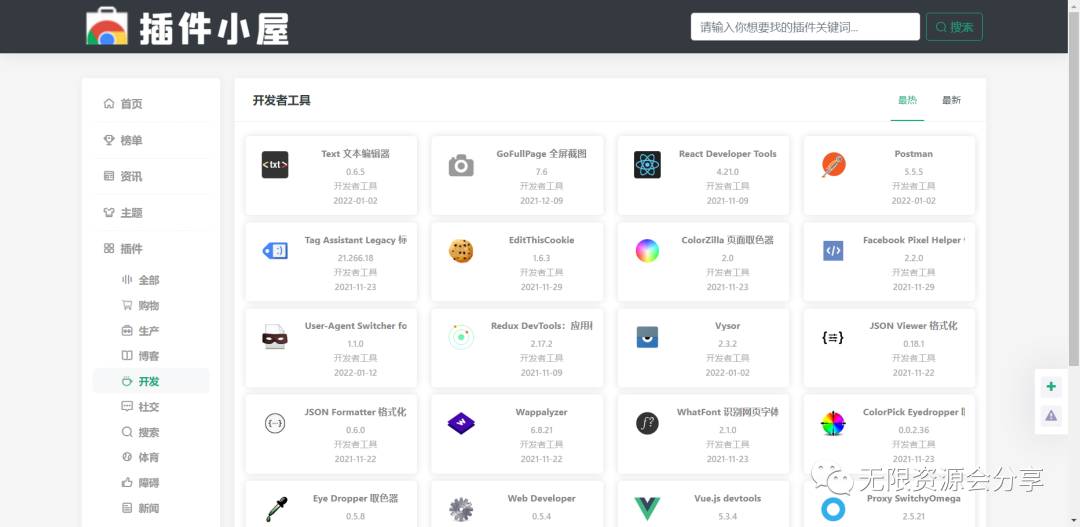Open the EditThisCookie title link
The width and height of the screenshot is (1080, 527).
[541, 240]
